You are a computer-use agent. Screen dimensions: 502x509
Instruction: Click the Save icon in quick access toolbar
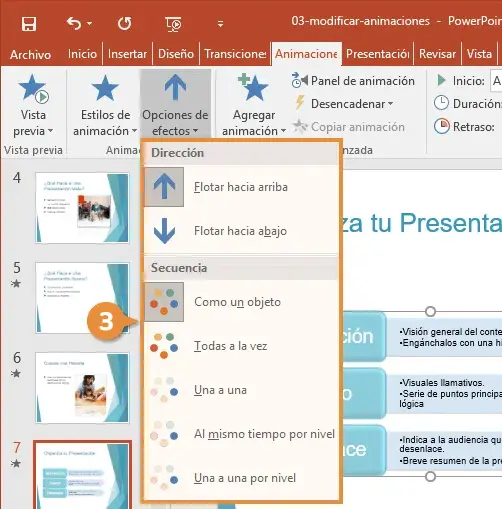tap(29, 24)
